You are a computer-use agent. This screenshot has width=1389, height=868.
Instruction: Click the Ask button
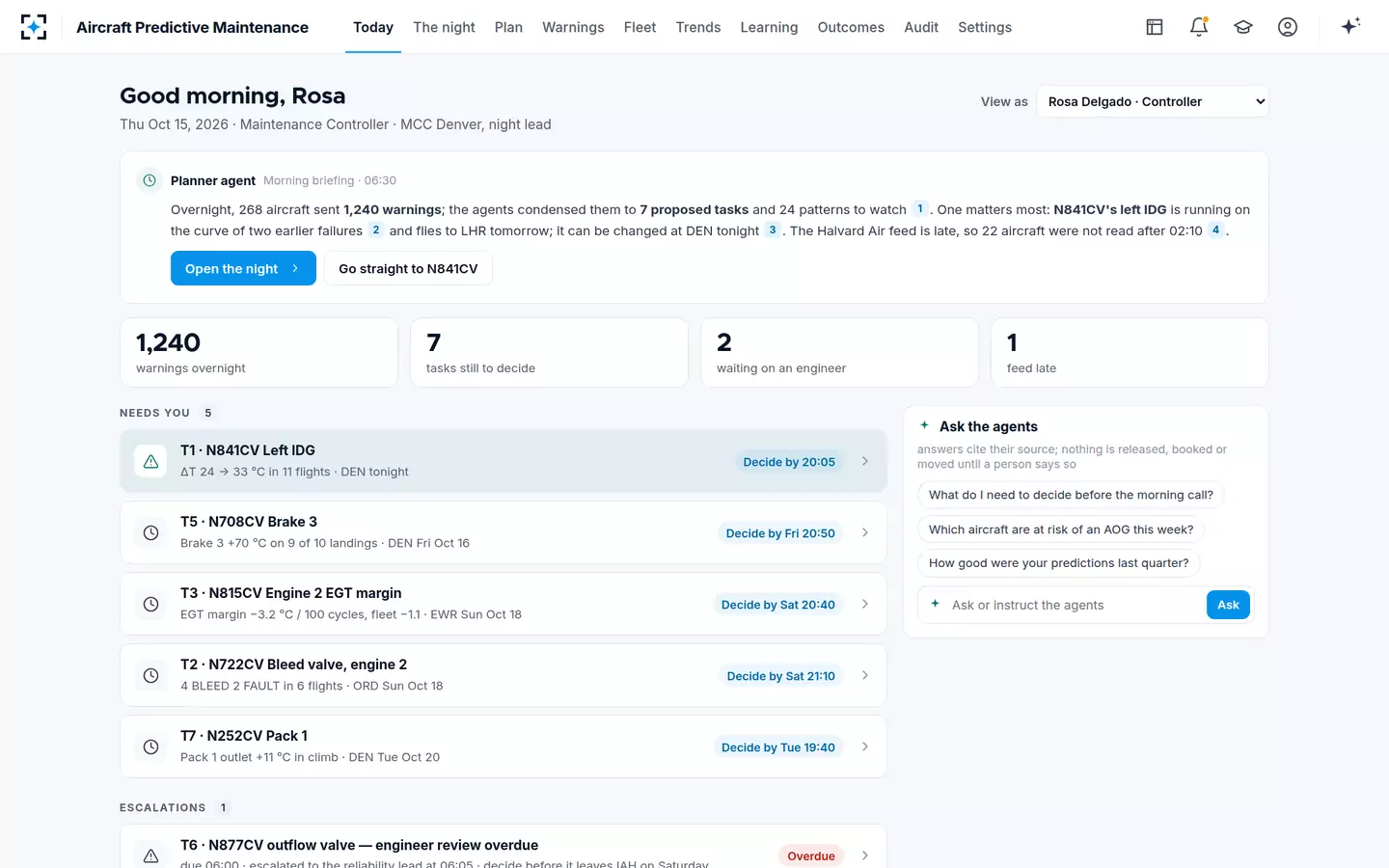(x=1228, y=605)
